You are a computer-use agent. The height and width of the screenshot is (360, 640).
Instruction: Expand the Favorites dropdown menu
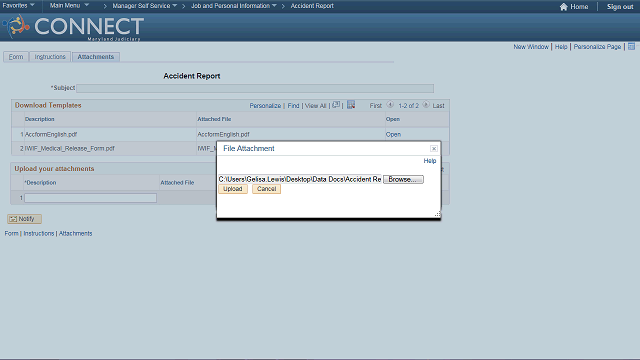pyautogui.click(x=19, y=6)
